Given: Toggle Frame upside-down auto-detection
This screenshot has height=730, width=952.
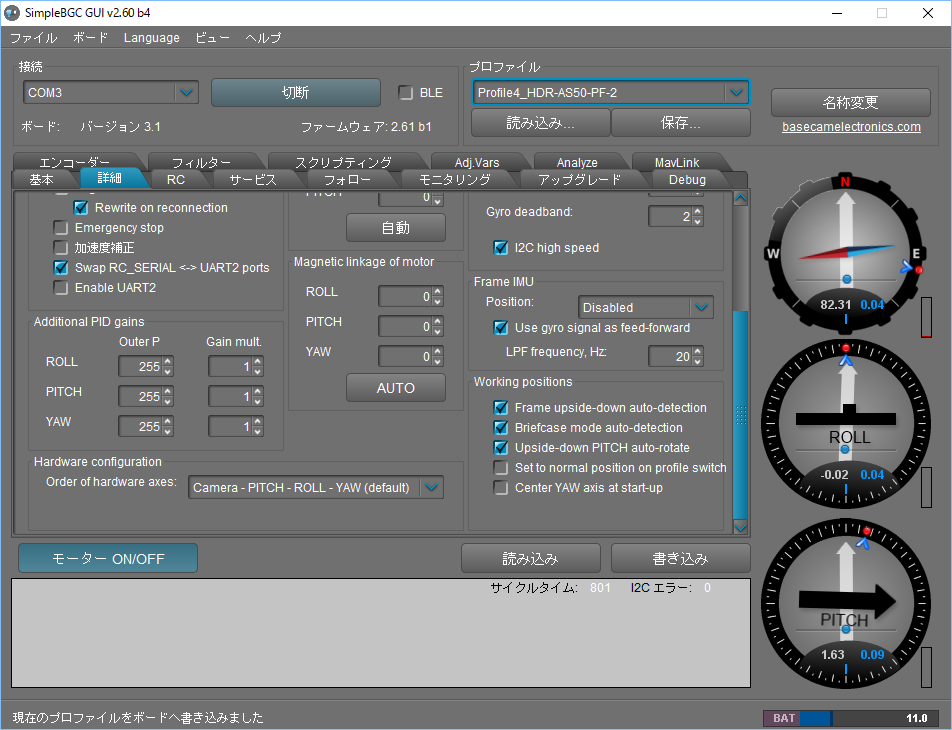Looking at the screenshot, I should coord(501,408).
